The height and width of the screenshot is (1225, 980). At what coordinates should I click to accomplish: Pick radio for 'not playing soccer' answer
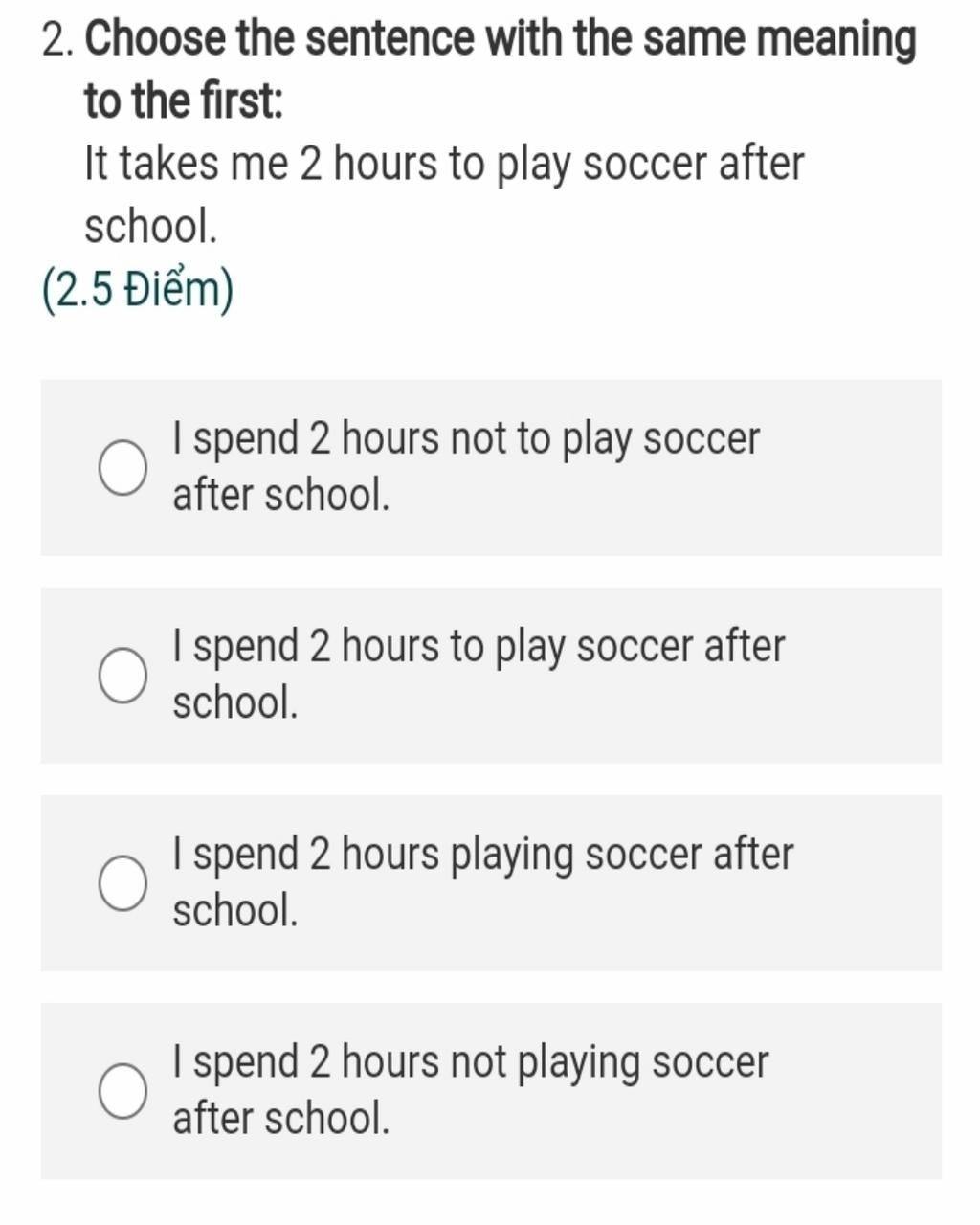122,1091
